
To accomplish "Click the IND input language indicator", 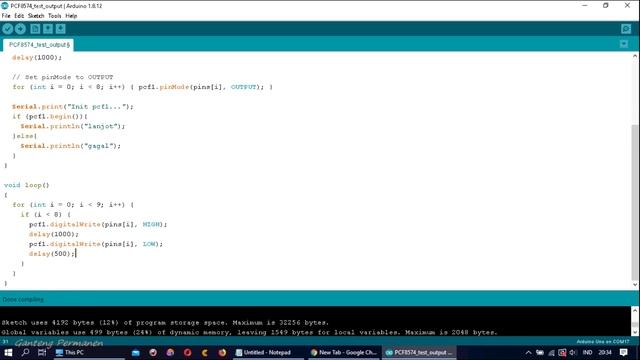I will (587, 352).
